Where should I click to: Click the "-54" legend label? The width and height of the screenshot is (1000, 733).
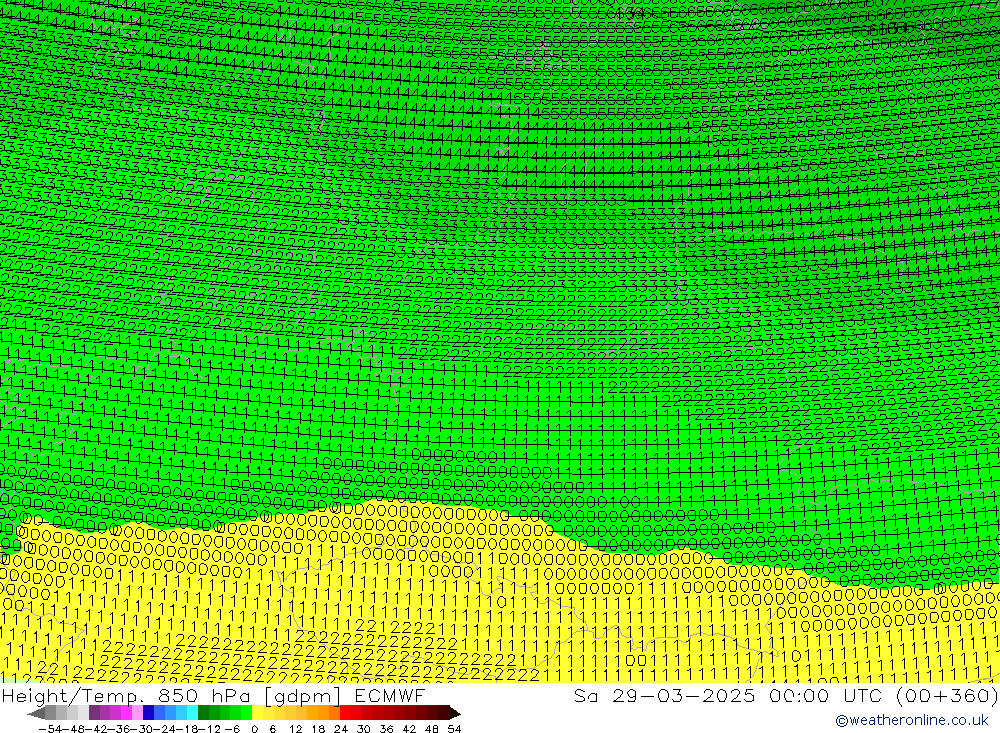tap(50, 729)
